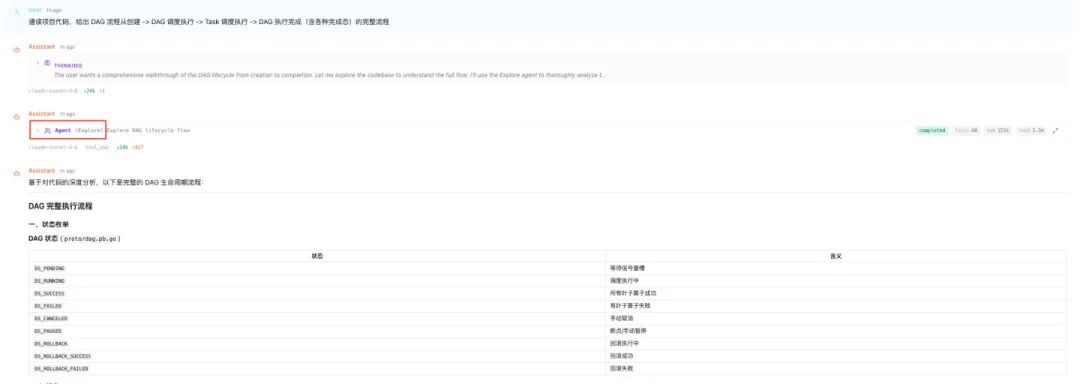
Task: Click the green completed status badge
Action: point(932,130)
